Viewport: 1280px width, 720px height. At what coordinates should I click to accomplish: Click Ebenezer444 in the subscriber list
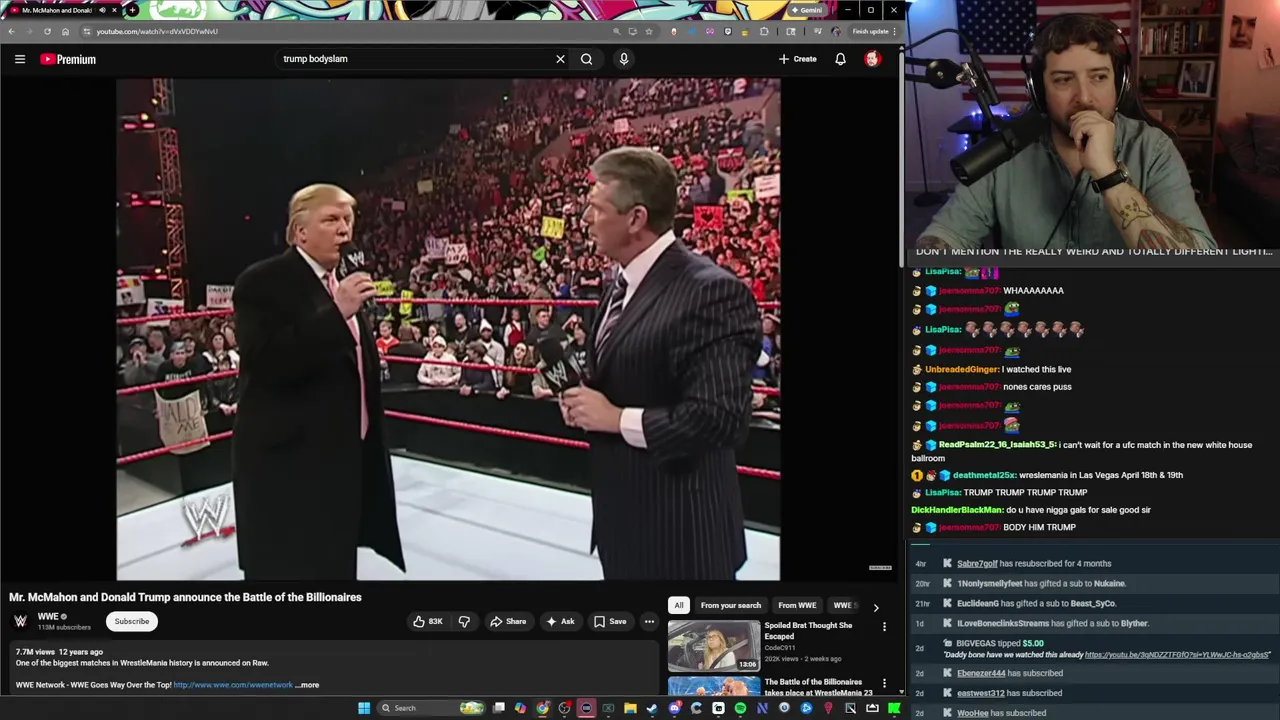[981, 673]
